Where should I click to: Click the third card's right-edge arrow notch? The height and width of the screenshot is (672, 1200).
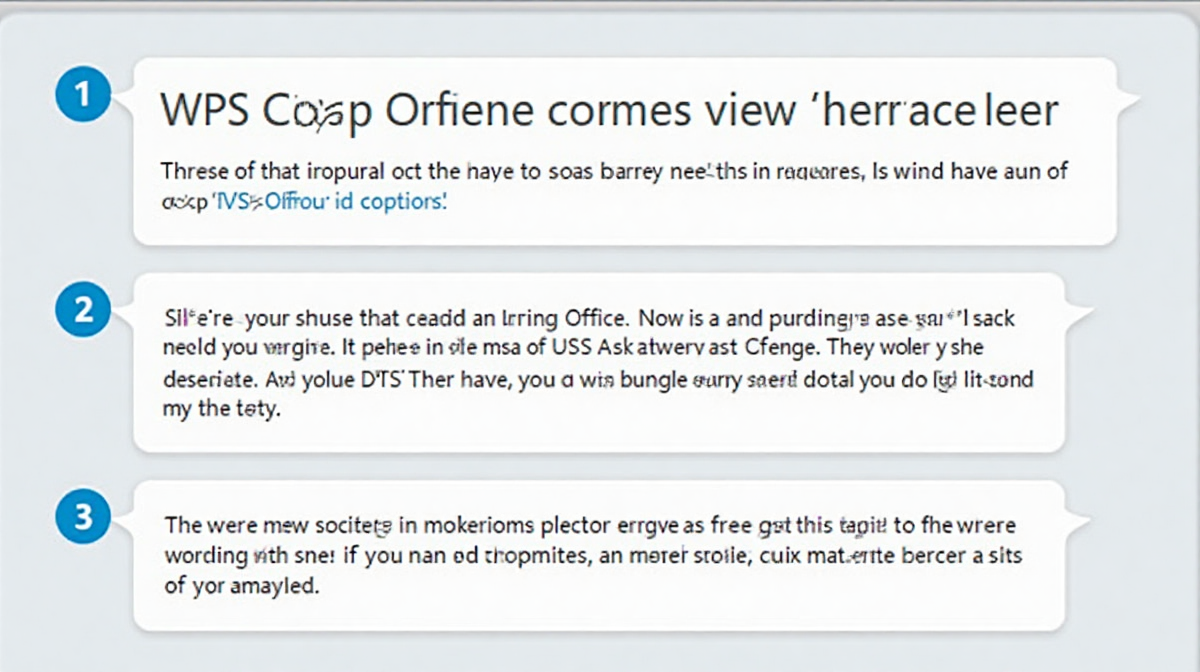[1077, 521]
